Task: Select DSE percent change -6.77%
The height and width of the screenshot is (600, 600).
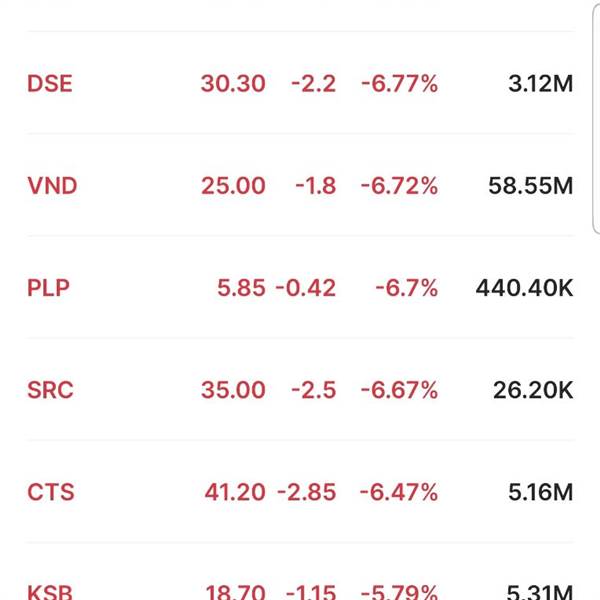Action: 399,83
